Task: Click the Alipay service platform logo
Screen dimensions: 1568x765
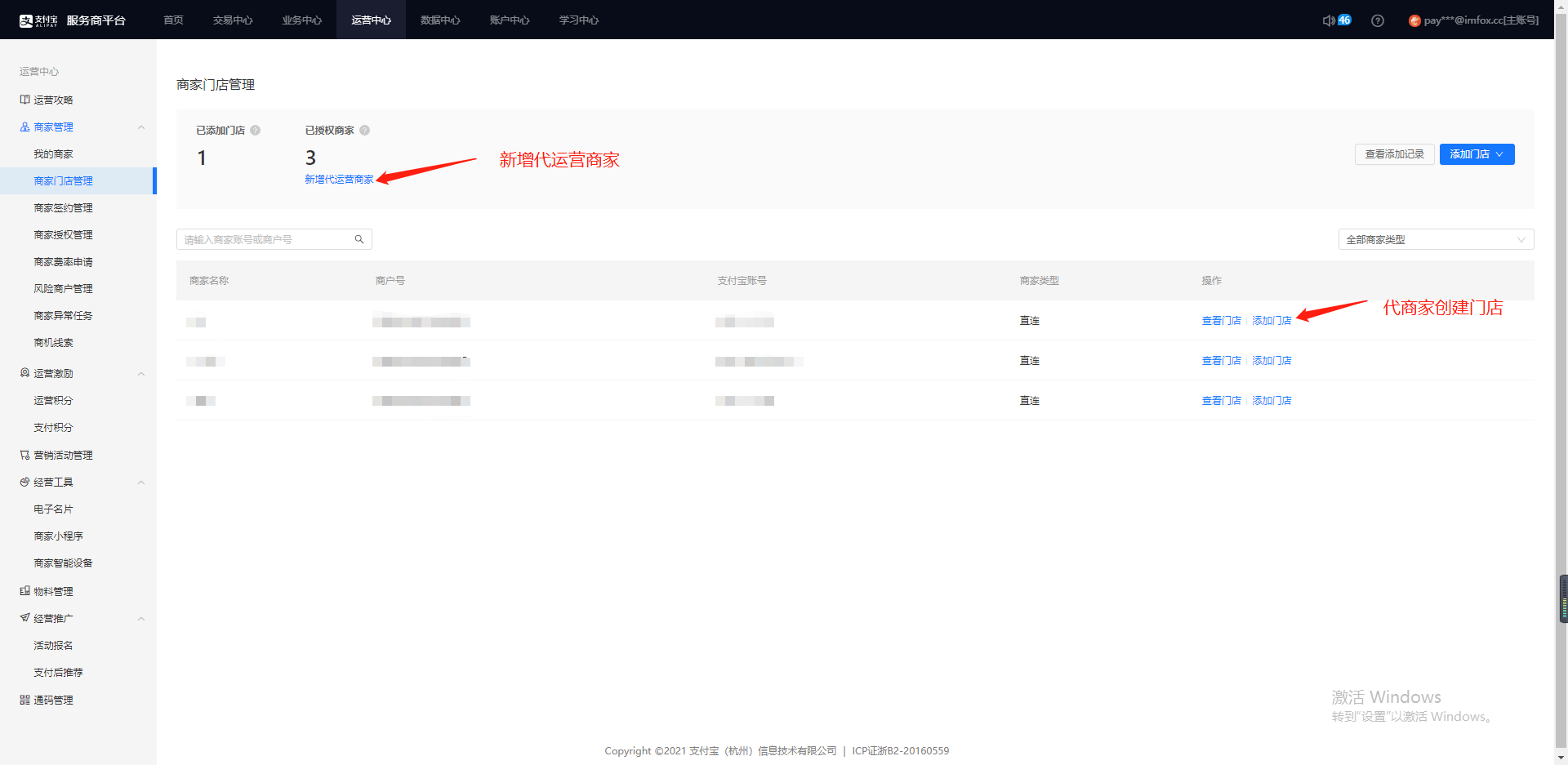Action: [73, 20]
